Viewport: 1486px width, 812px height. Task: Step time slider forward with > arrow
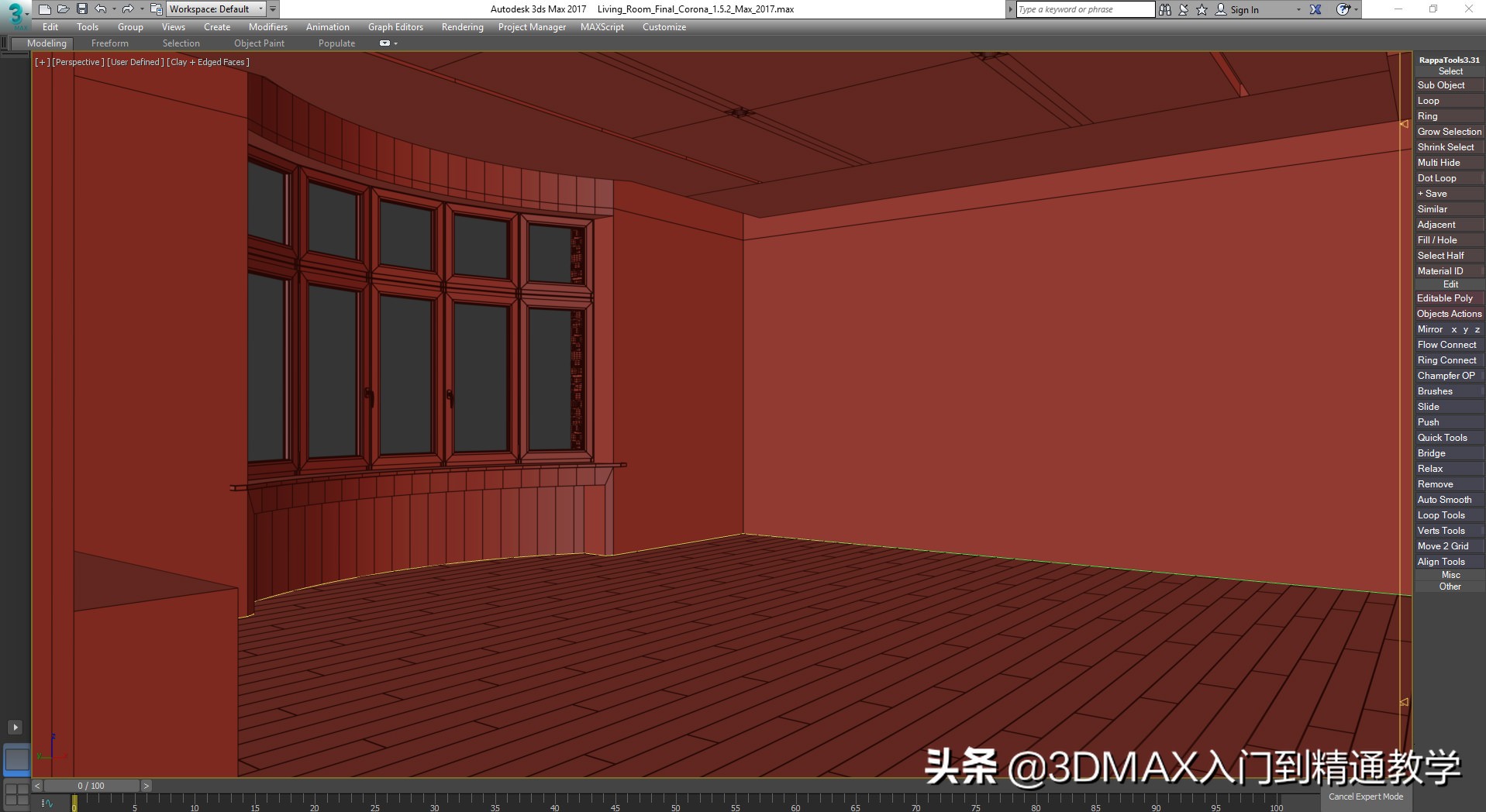146,786
